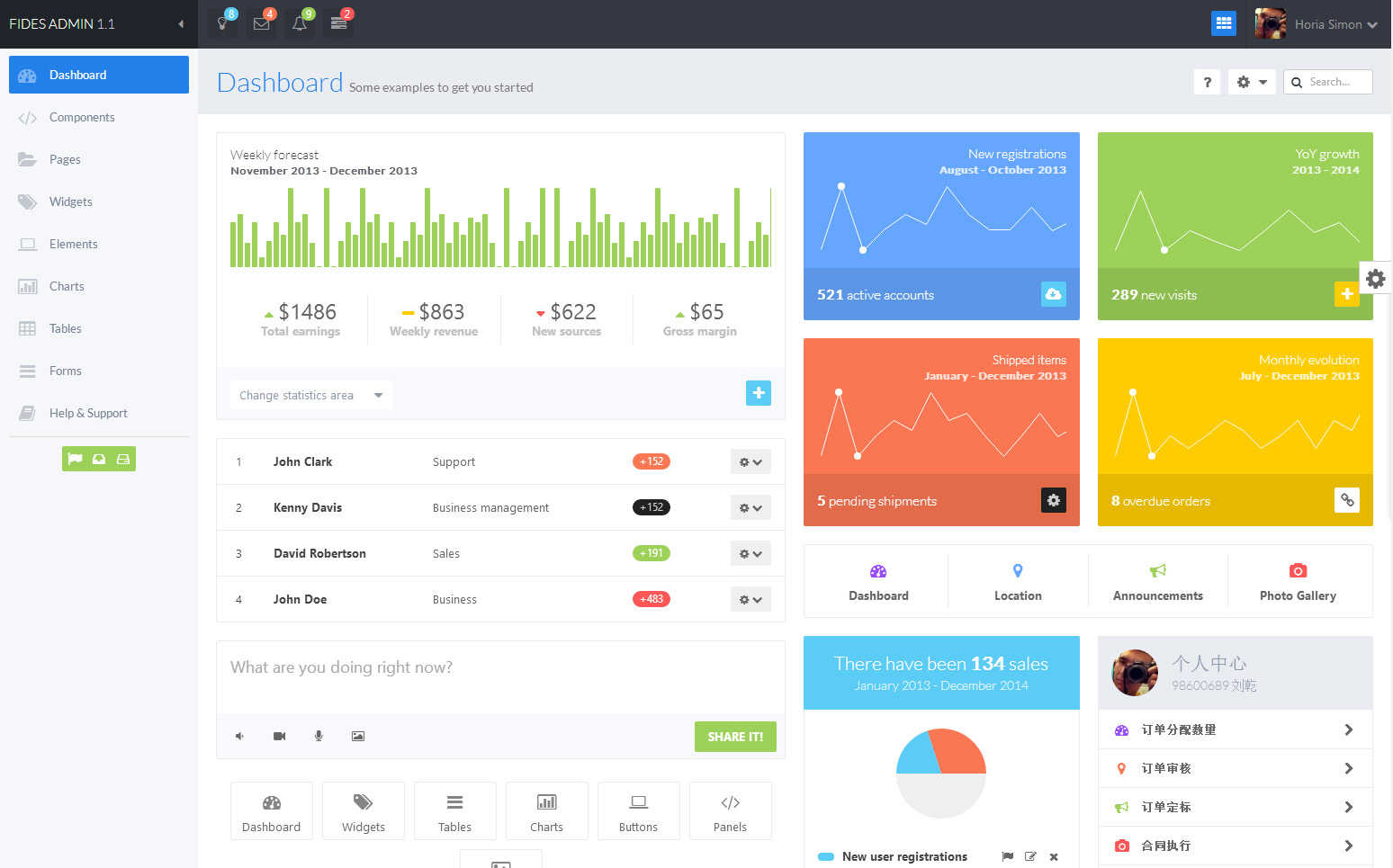The image size is (1393, 868).
Task: Click the flag icon beside New user registrations
Action: pyautogui.click(x=1007, y=856)
